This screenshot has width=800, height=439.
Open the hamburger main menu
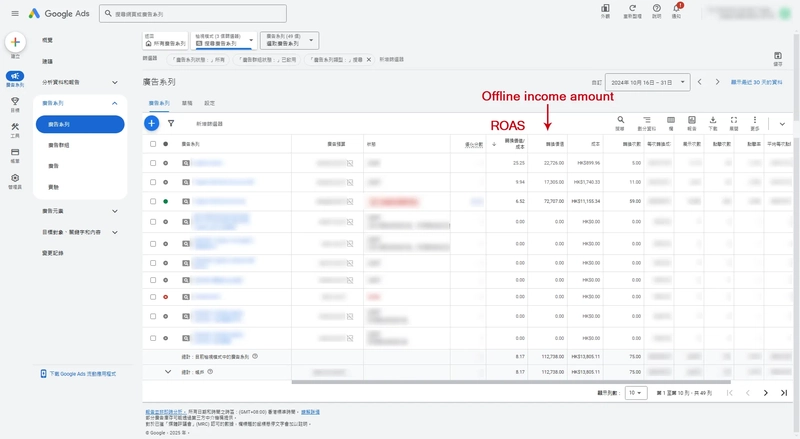click(15, 14)
